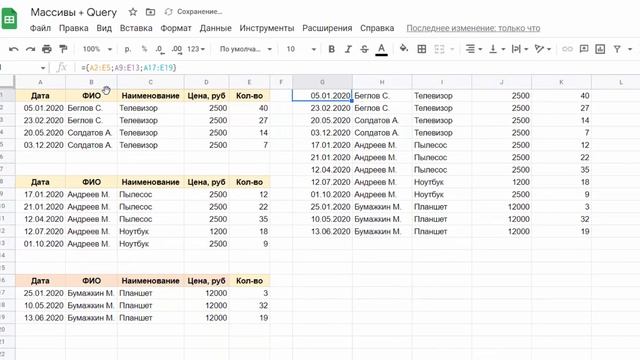Open the Инструменты menu
This screenshot has height=360, width=640.
(x=267, y=28)
